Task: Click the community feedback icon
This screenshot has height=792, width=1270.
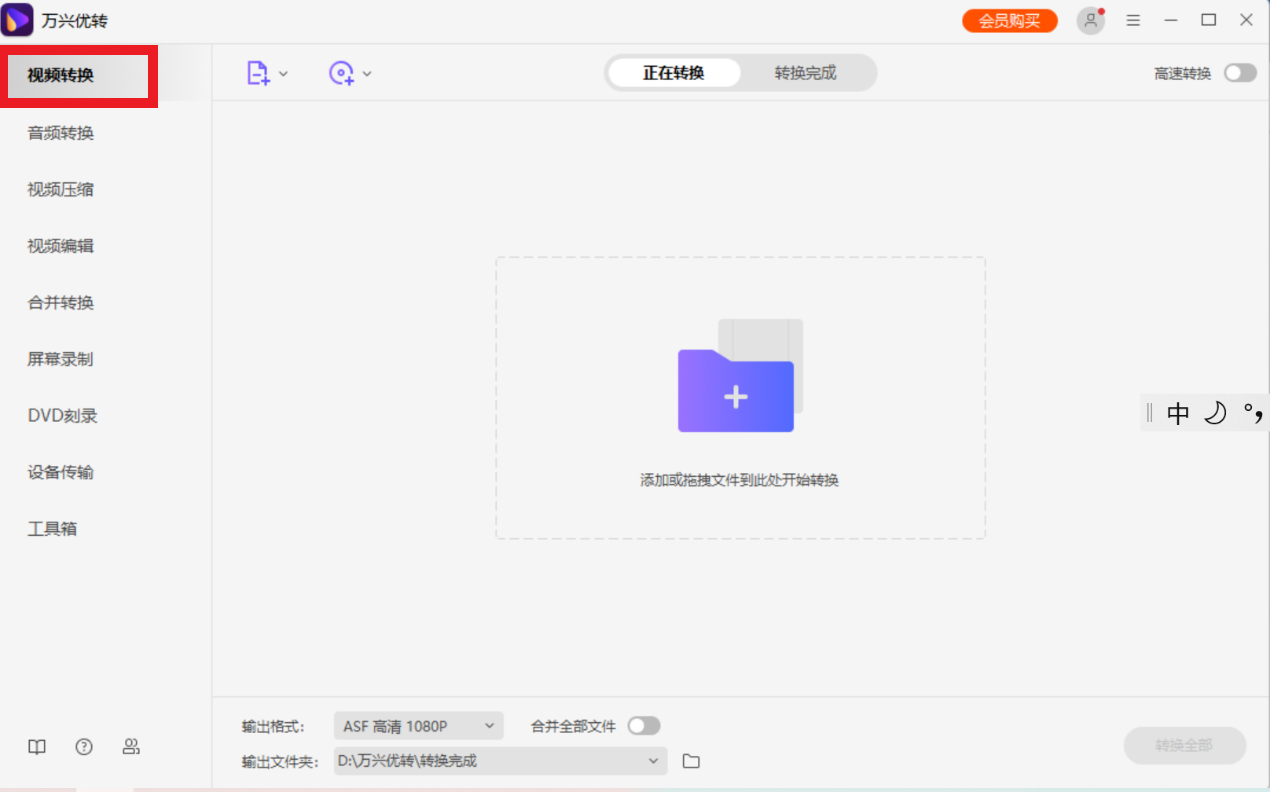Action: (131, 746)
